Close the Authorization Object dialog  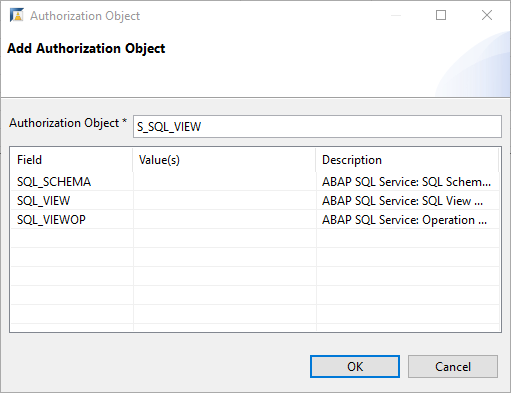(487, 15)
